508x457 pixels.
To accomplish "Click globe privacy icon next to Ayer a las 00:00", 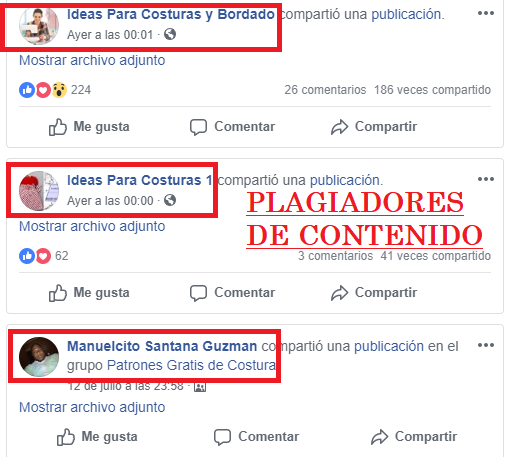I will pos(170,200).
